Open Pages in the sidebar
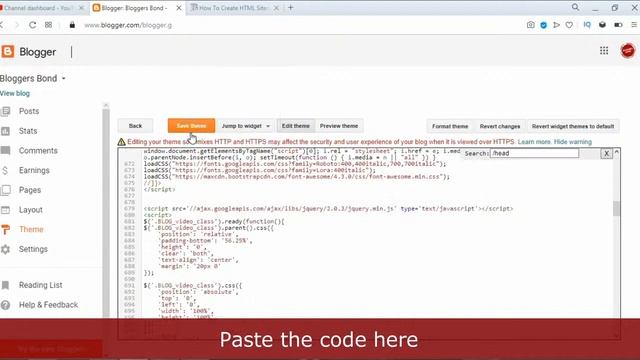The image size is (640, 360). pos(30,190)
